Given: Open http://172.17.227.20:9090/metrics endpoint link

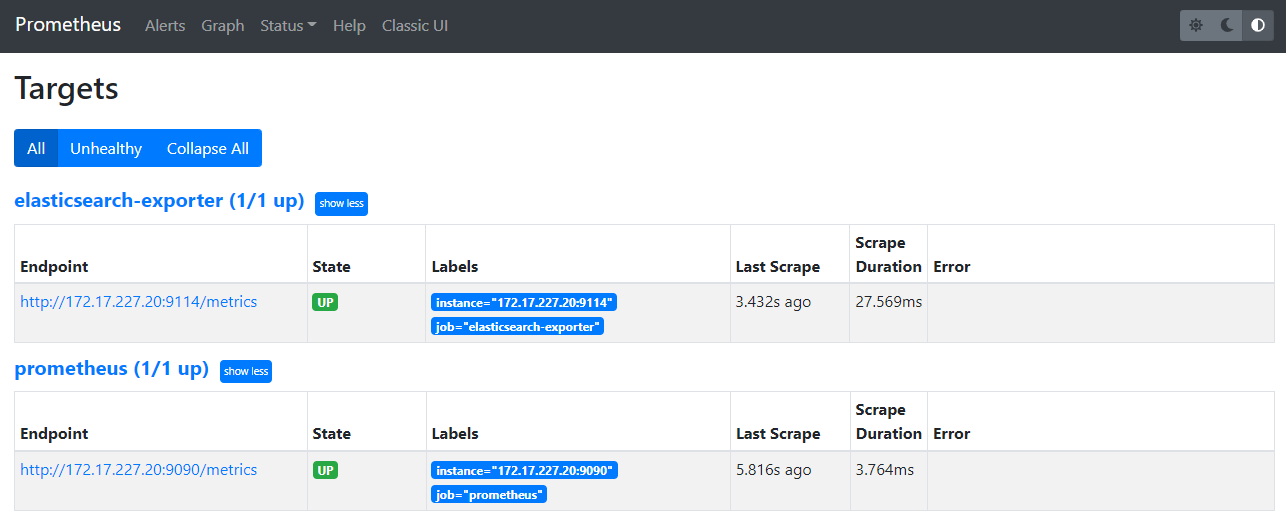Looking at the screenshot, I should (x=139, y=470).
